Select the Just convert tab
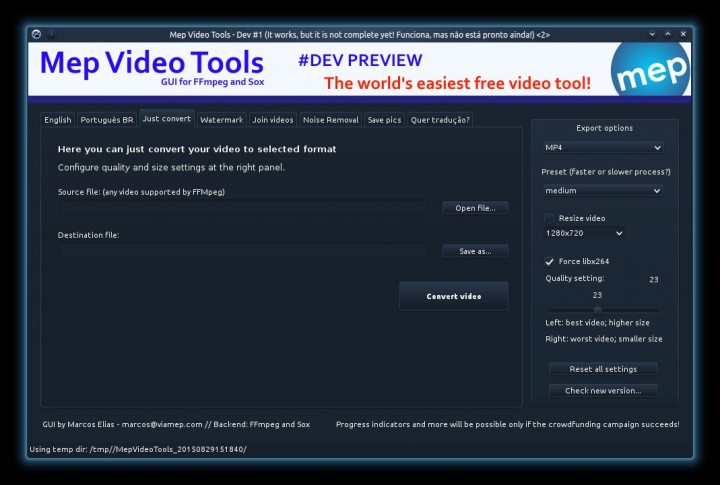 (167, 118)
